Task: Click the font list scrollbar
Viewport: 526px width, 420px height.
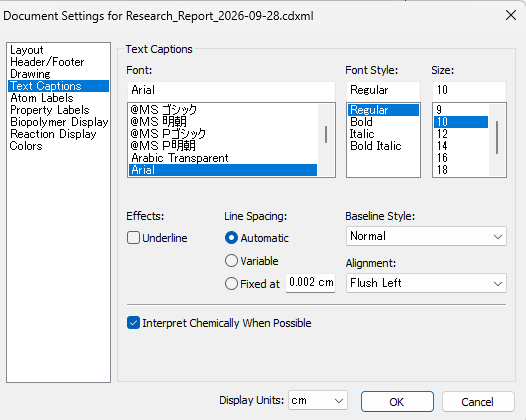Action: tap(326, 140)
